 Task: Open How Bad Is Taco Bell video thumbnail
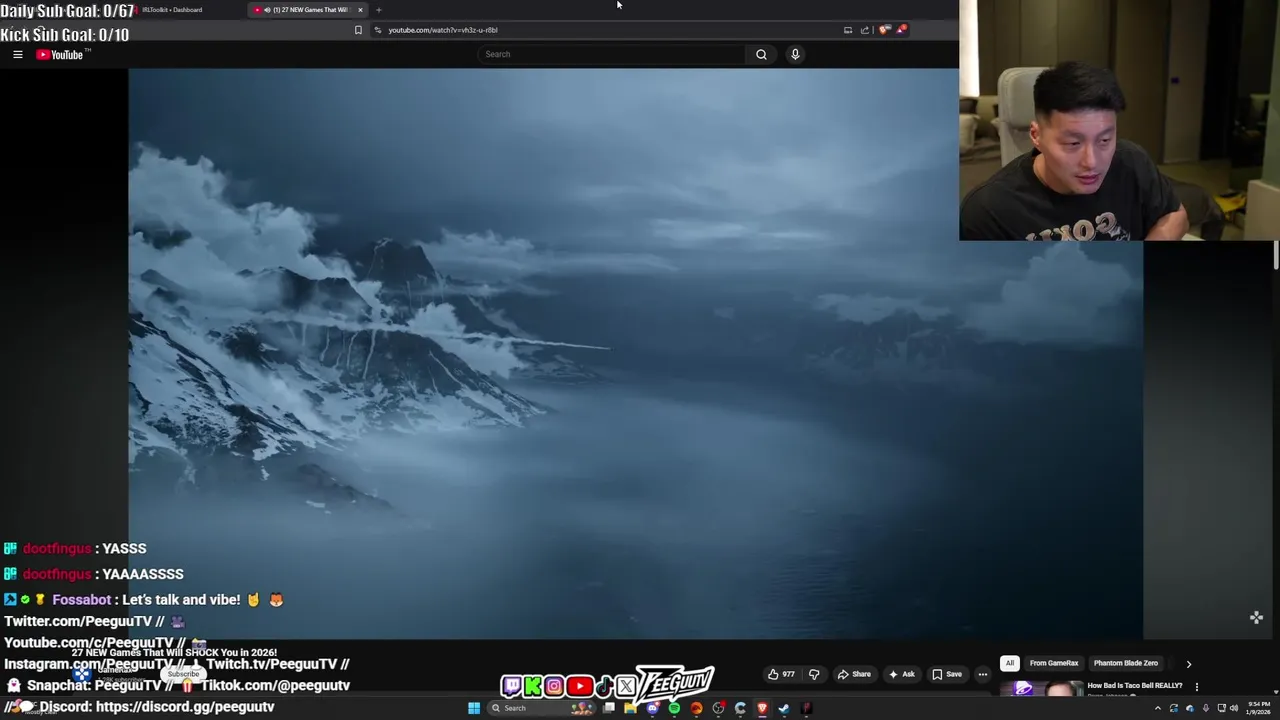click(x=1041, y=688)
